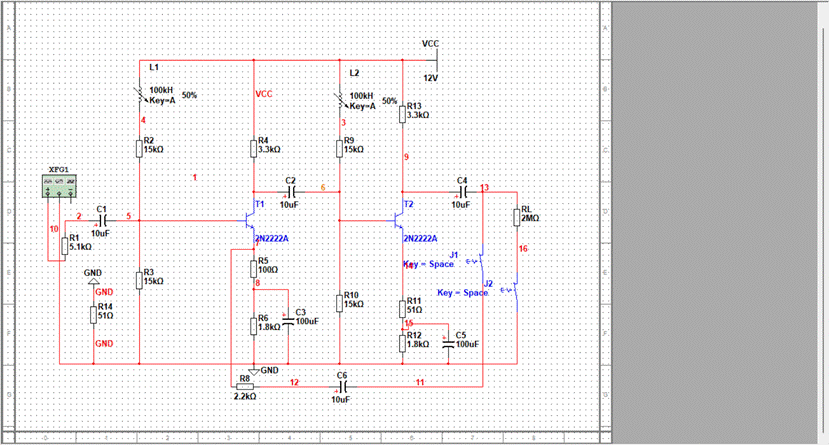829x445 pixels.
Task: Select the T1 transistor symbol
Action: pyautogui.click(x=250, y=221)
